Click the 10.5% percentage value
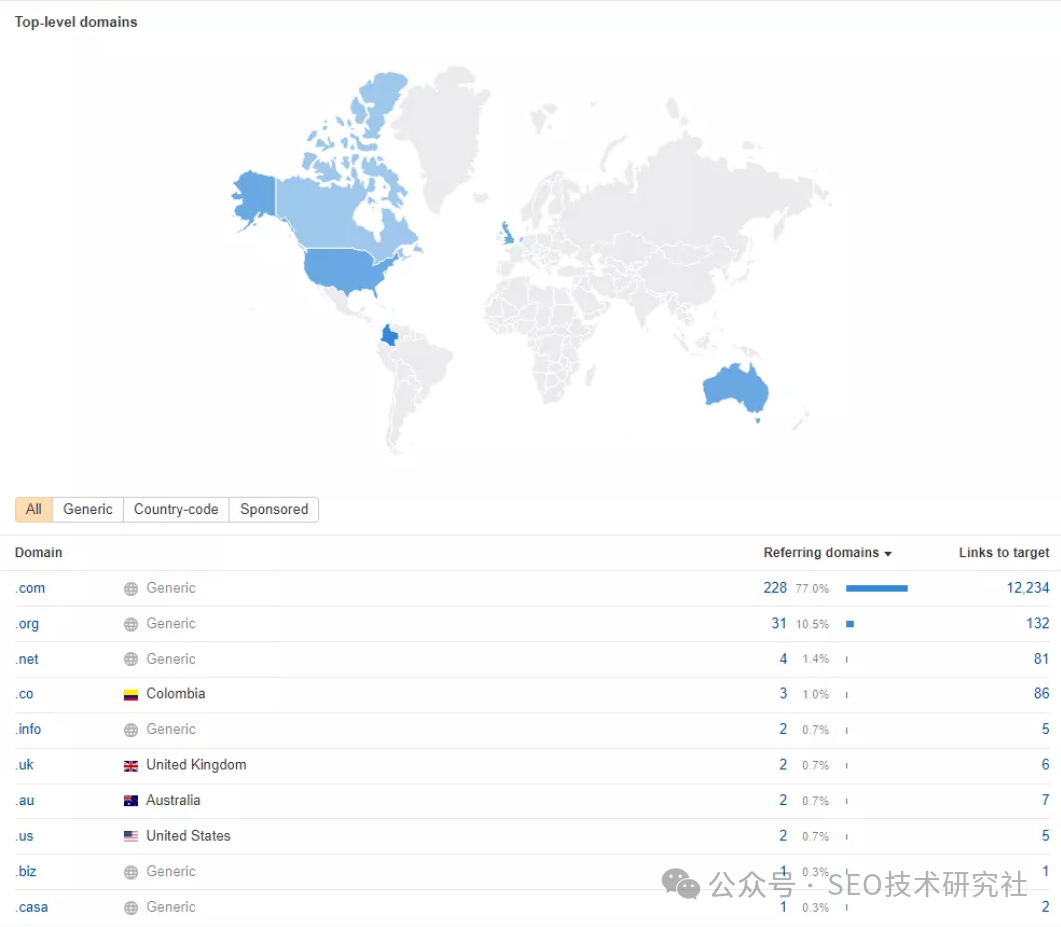This screenshot has width=1061, height=927. (x=812, y=624)
